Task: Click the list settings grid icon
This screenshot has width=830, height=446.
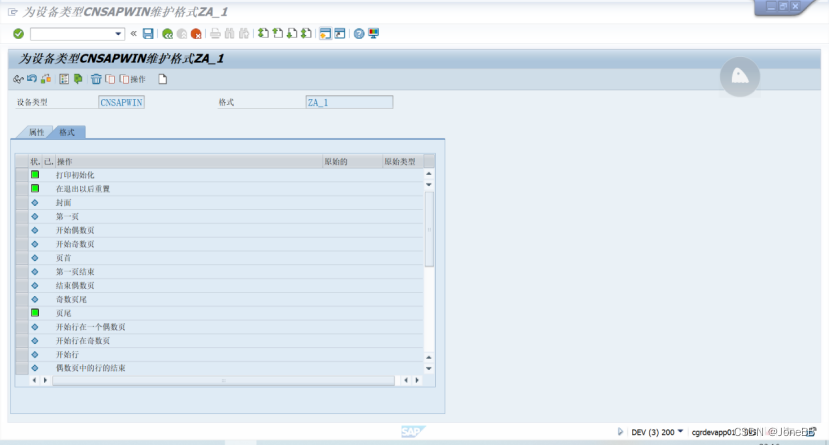Action: [64, 79]
